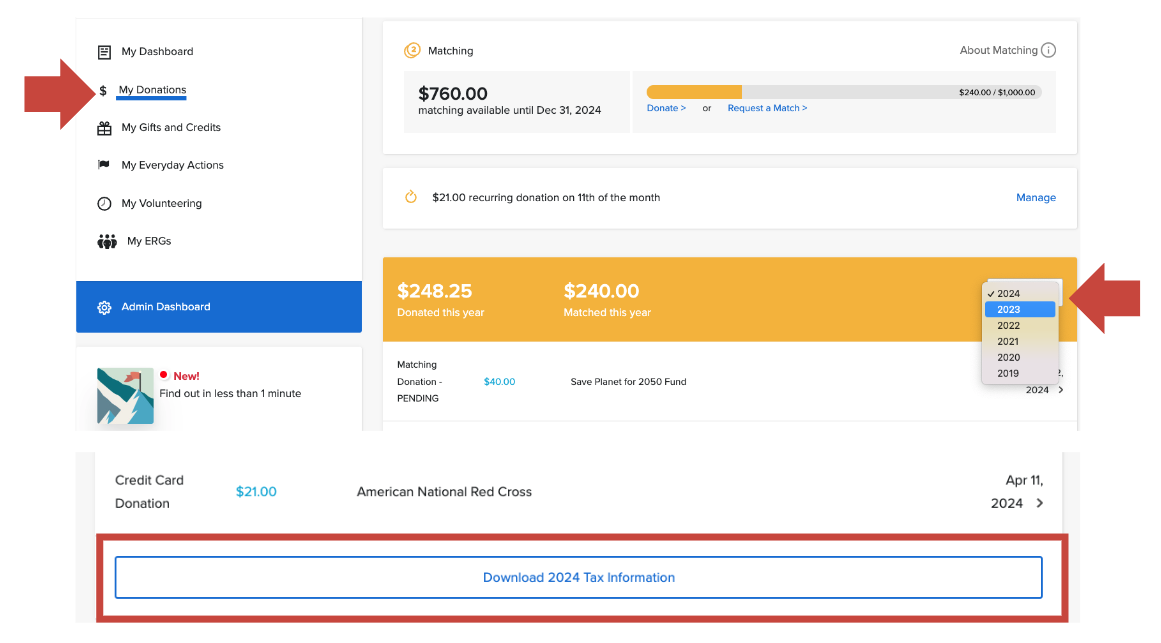Click the gift box icon in sidebar
The image size is (1161, 643).
pyautogui.click(x=104, y=128)
